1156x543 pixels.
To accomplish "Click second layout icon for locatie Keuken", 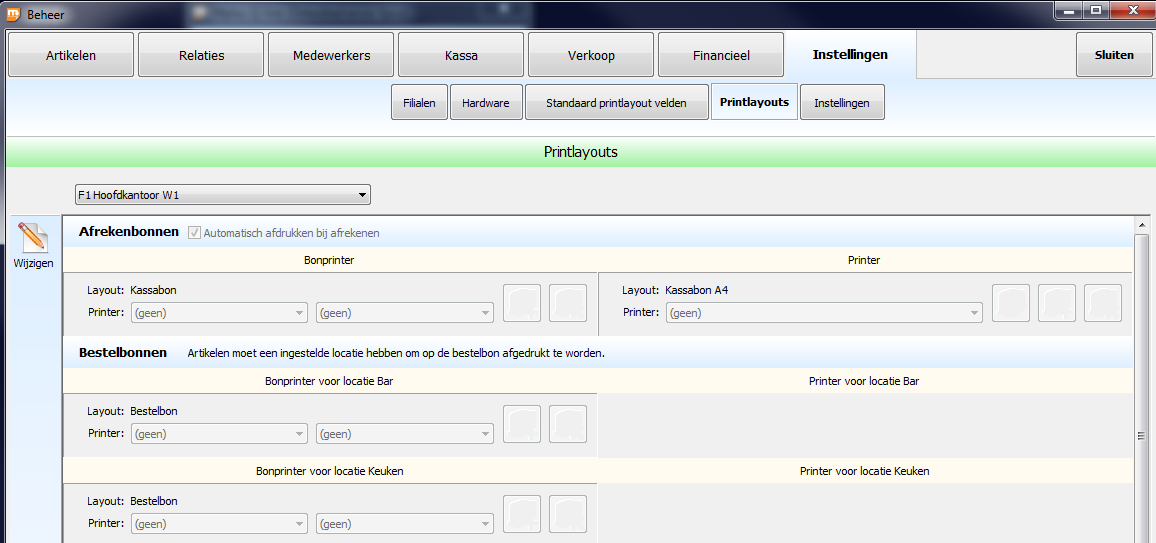I will 568,514.
